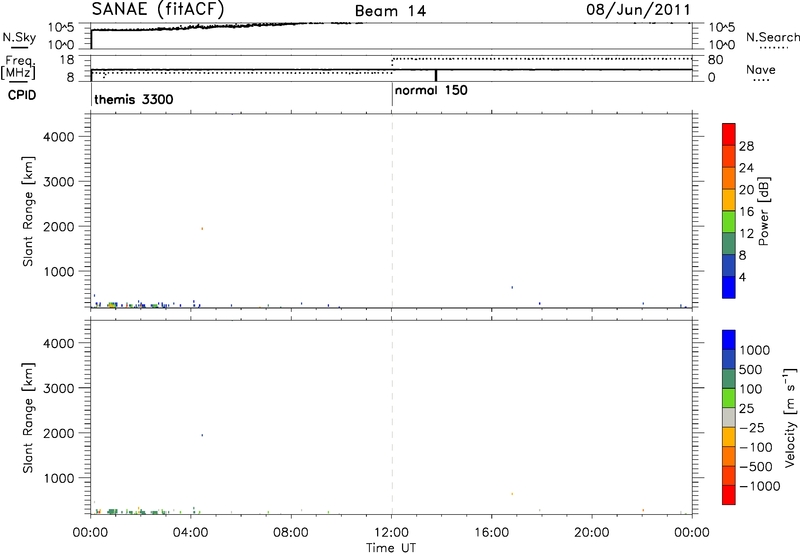This screenshot has height=554, width=800.
Task: Select the orange −100 to −500 Velocity swatch
Action: pos(729,457)
